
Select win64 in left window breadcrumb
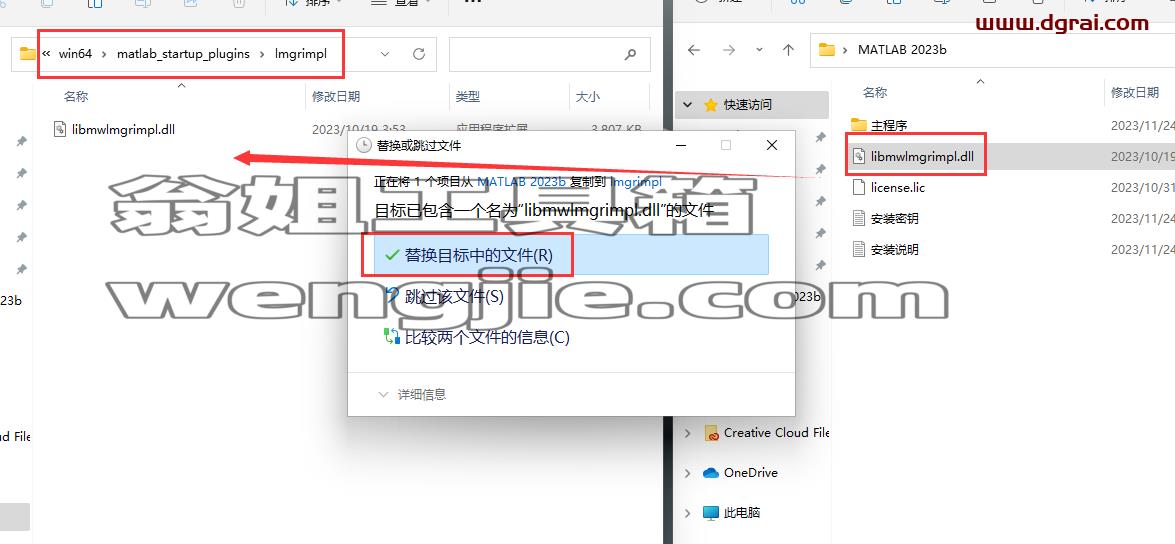pyautogui.click(x=75, y=54)
